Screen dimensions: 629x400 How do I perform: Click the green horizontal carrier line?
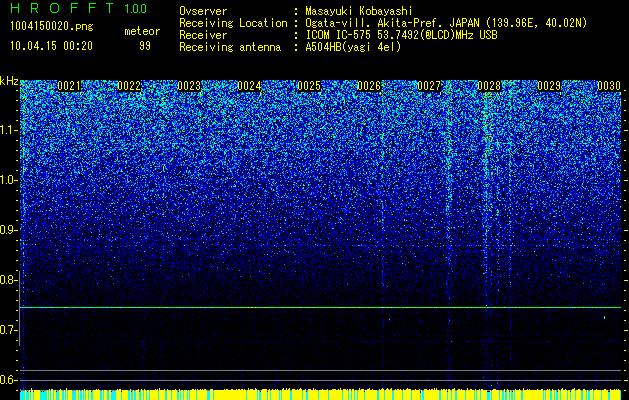coord(320,307)
